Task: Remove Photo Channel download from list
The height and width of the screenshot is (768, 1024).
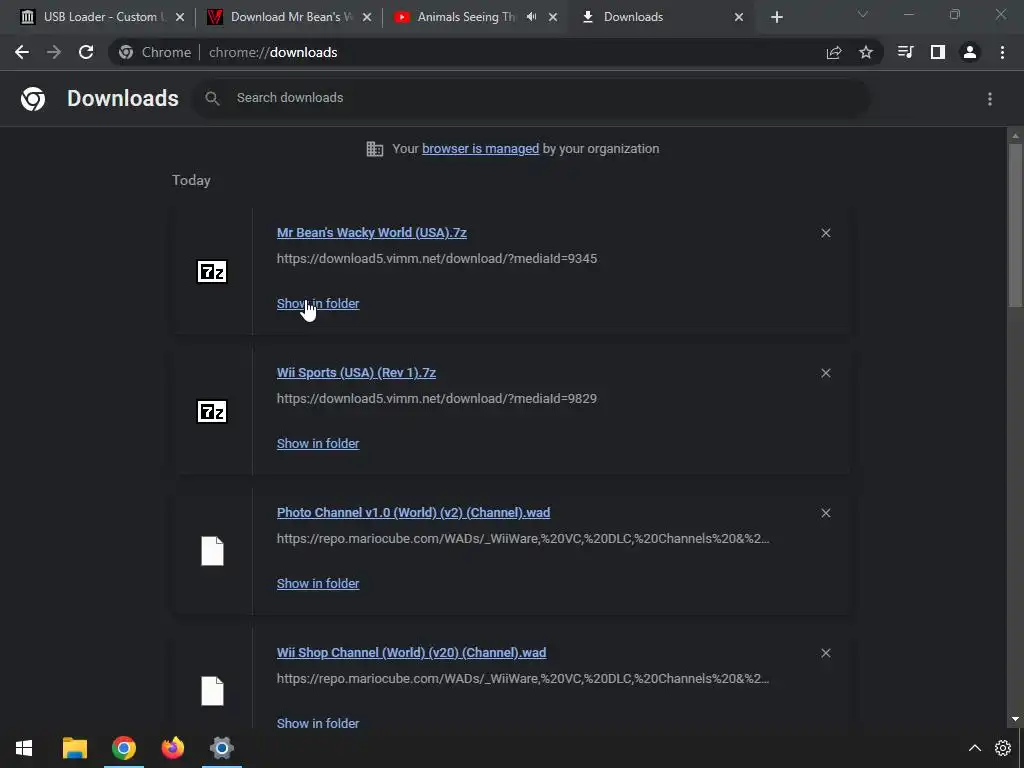Action: (825, 513)
